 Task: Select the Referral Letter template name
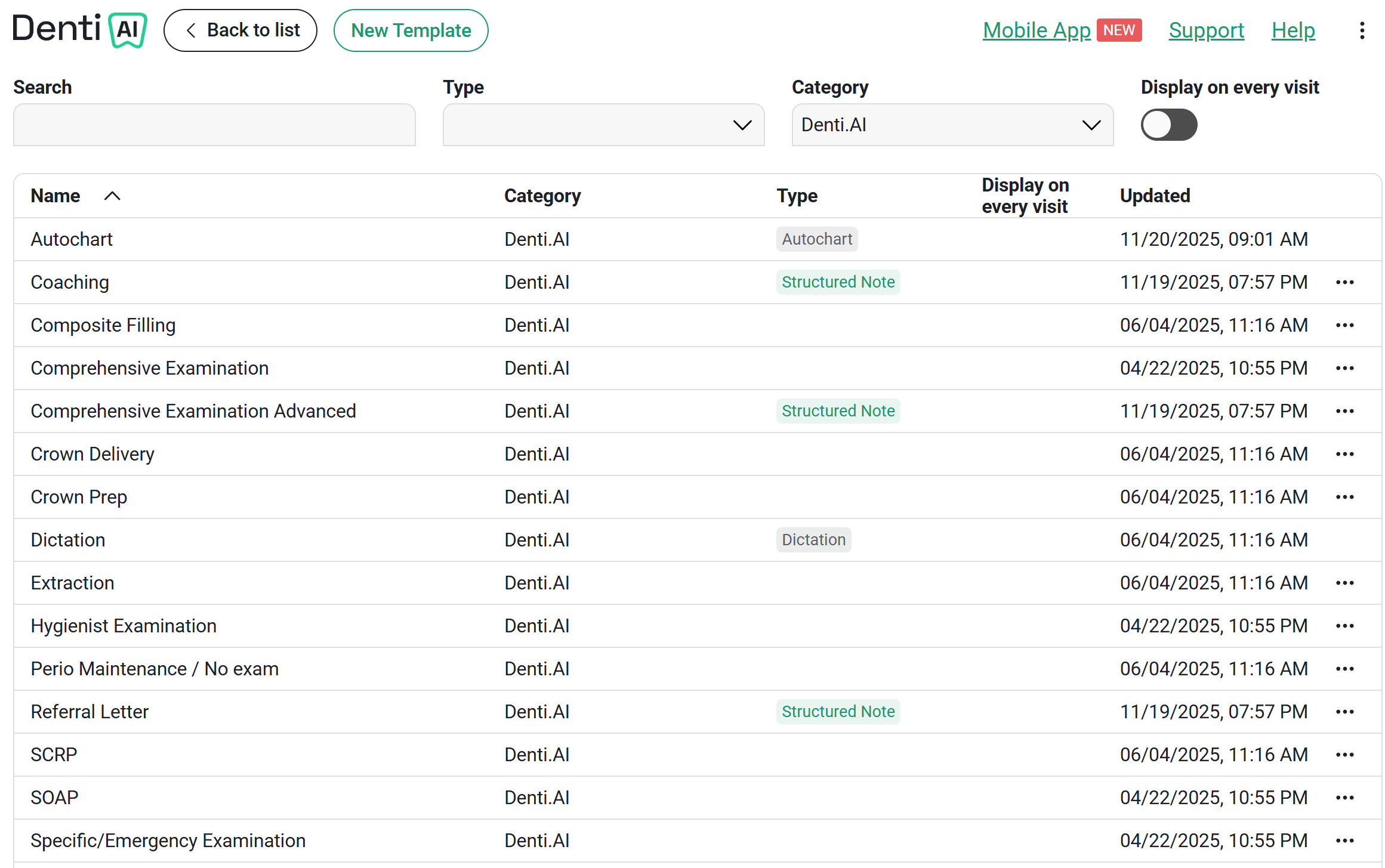[x=90, y=712]
